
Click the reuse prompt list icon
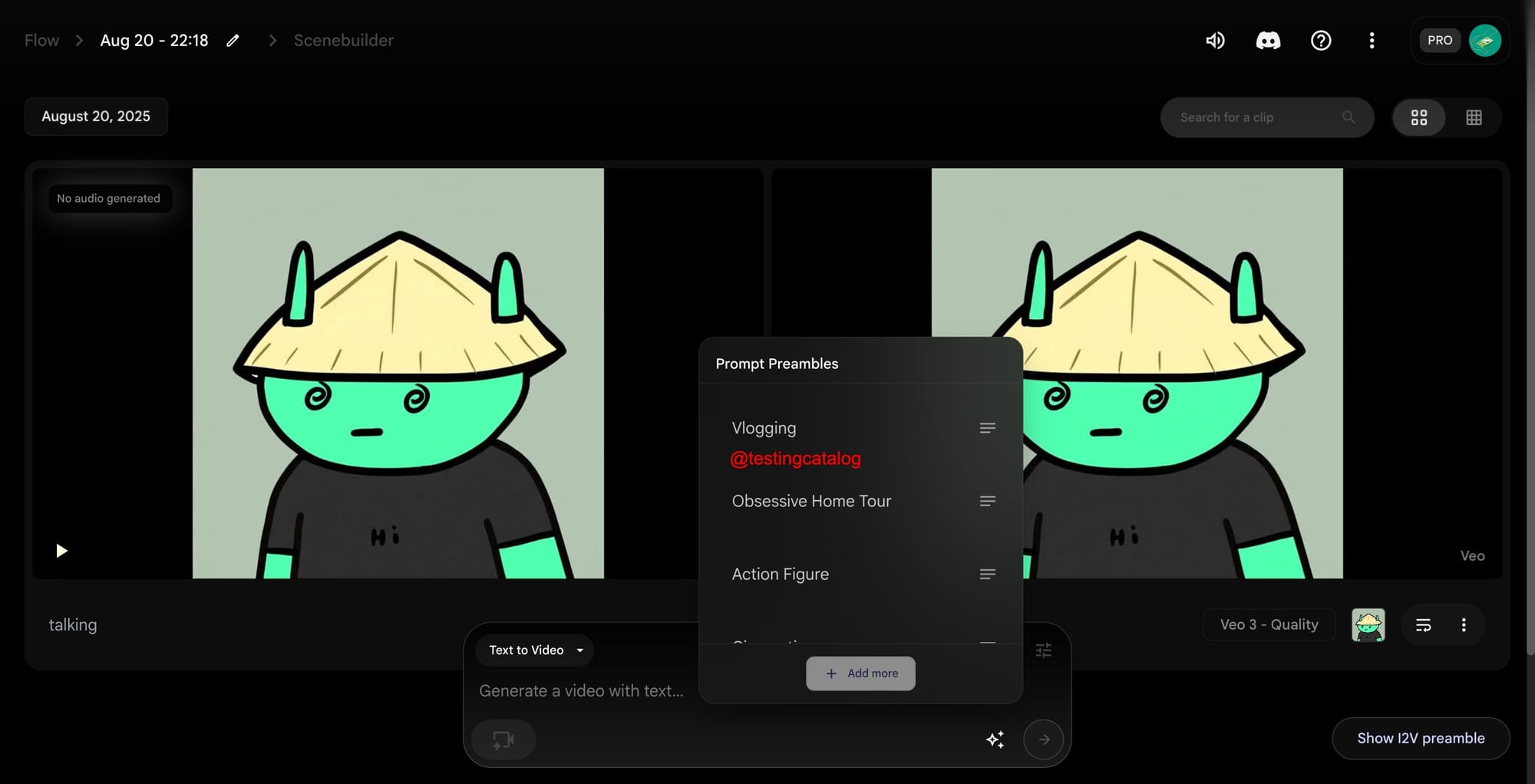(1424, 625)
